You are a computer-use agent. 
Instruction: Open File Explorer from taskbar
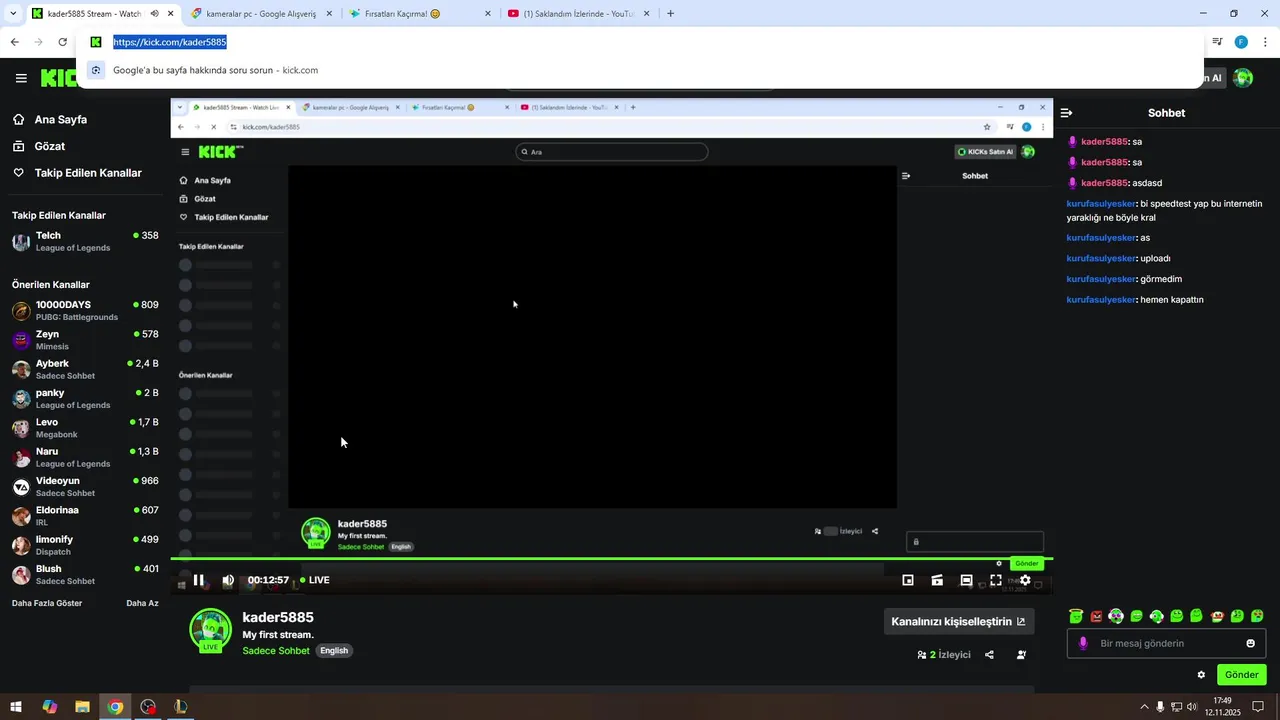coord(82,707)
